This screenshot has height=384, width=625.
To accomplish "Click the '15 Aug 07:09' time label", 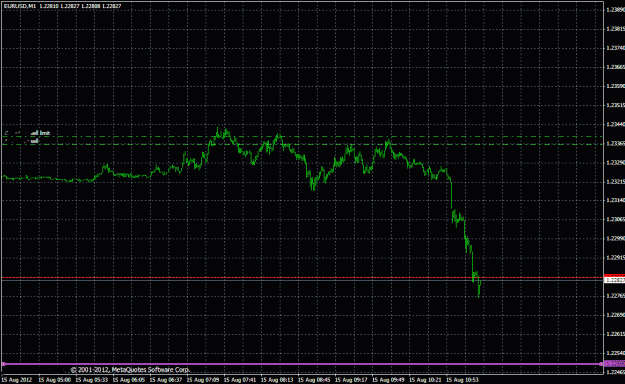I will [202, 380].
